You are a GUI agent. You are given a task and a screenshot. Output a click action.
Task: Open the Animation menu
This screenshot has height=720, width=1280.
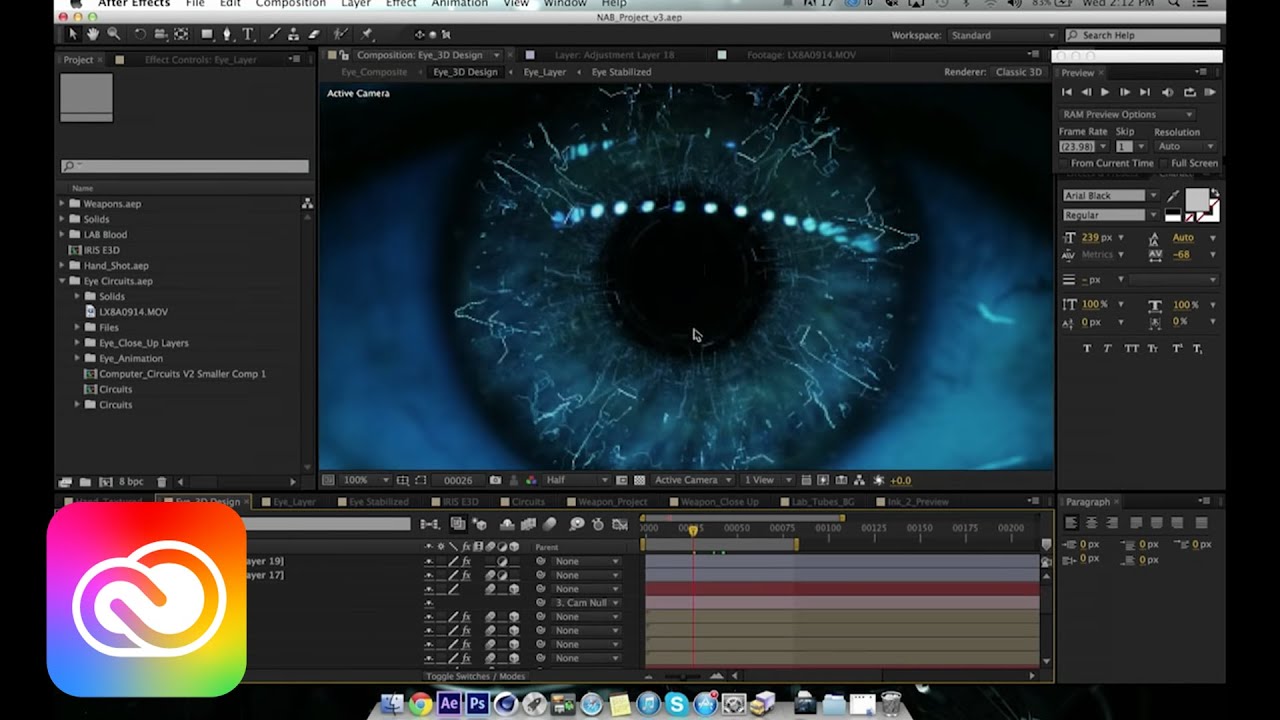click(460, 4)
